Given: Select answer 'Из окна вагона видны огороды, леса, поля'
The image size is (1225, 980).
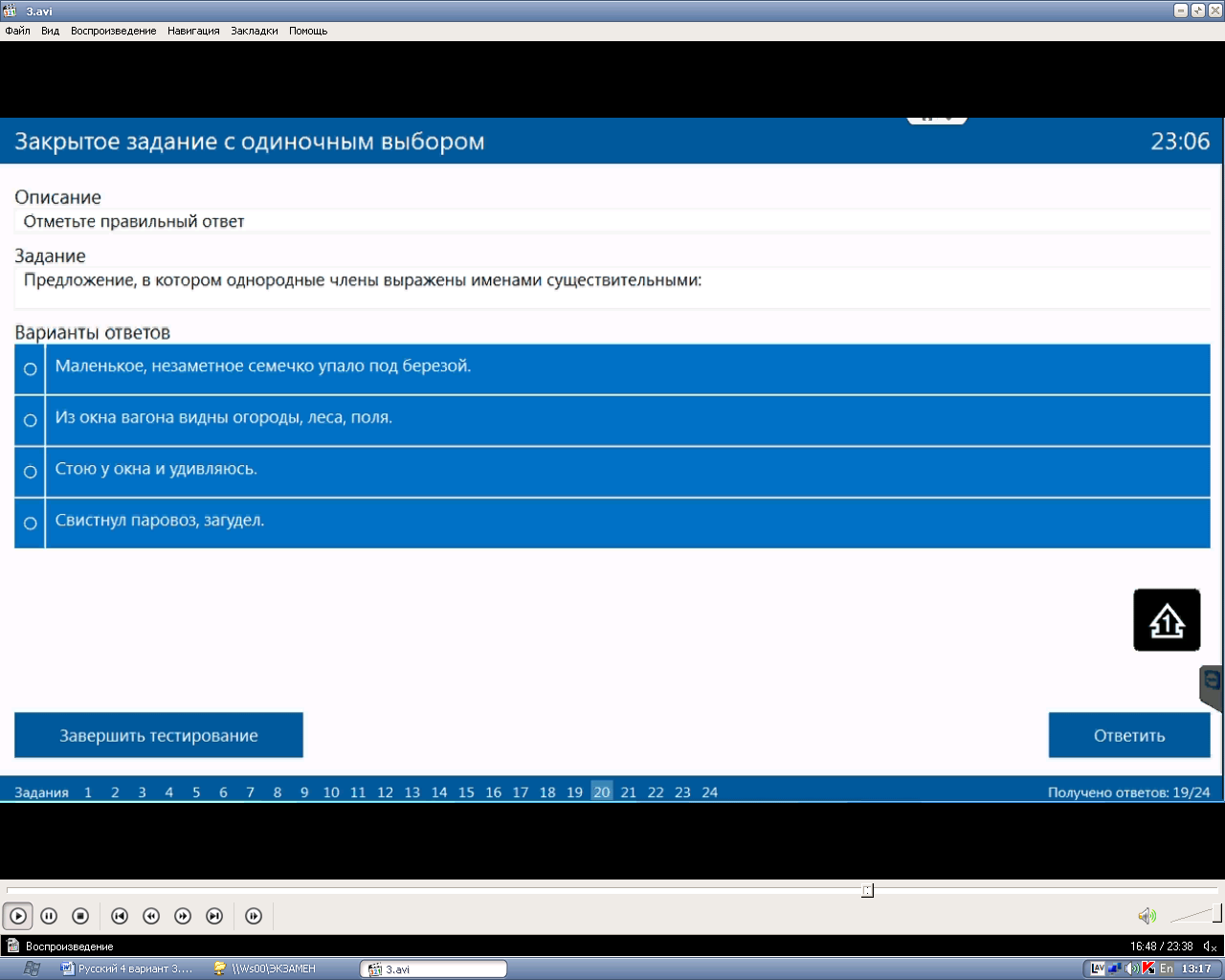Looking at the screenshot, I should click(x=612, y=420).
